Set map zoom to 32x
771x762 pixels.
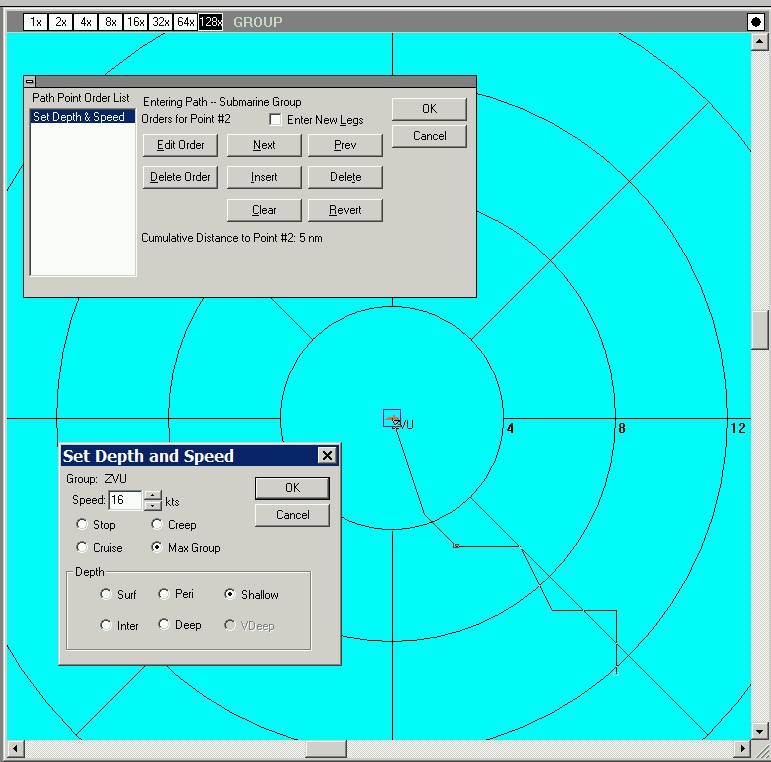[161, 22]
